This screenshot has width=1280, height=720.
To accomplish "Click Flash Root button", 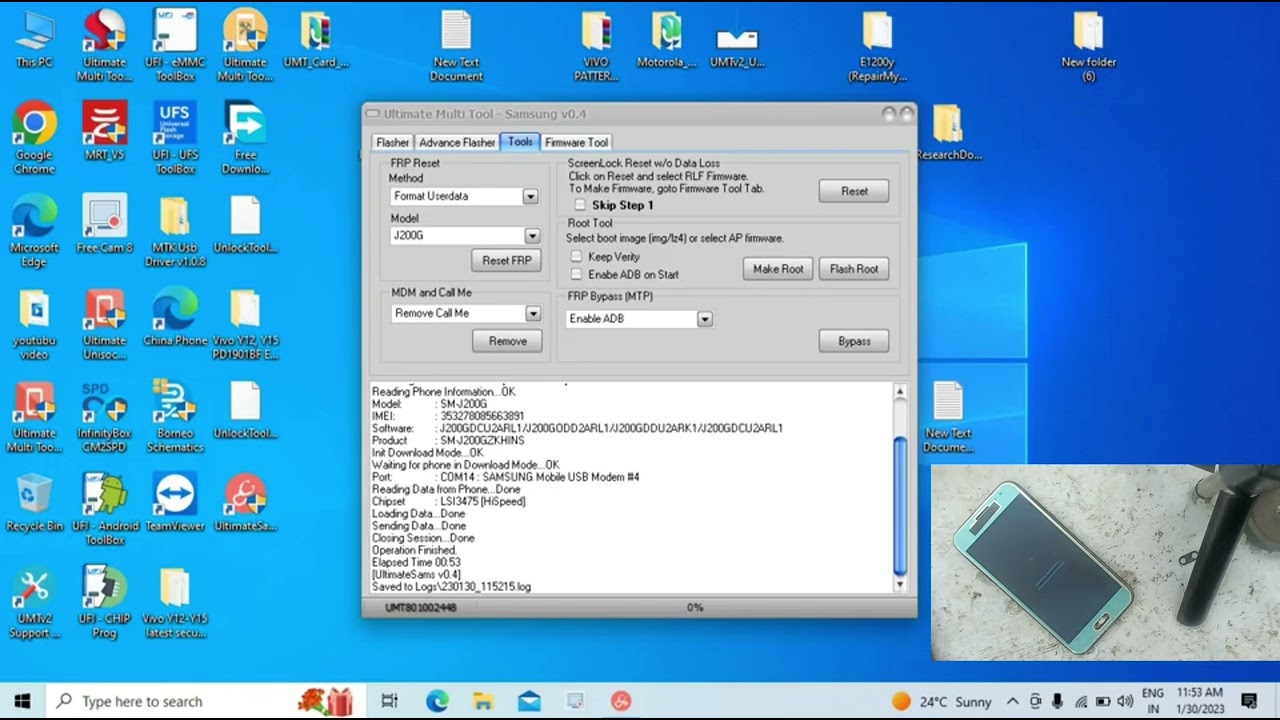I will click(x=854, y=268).
